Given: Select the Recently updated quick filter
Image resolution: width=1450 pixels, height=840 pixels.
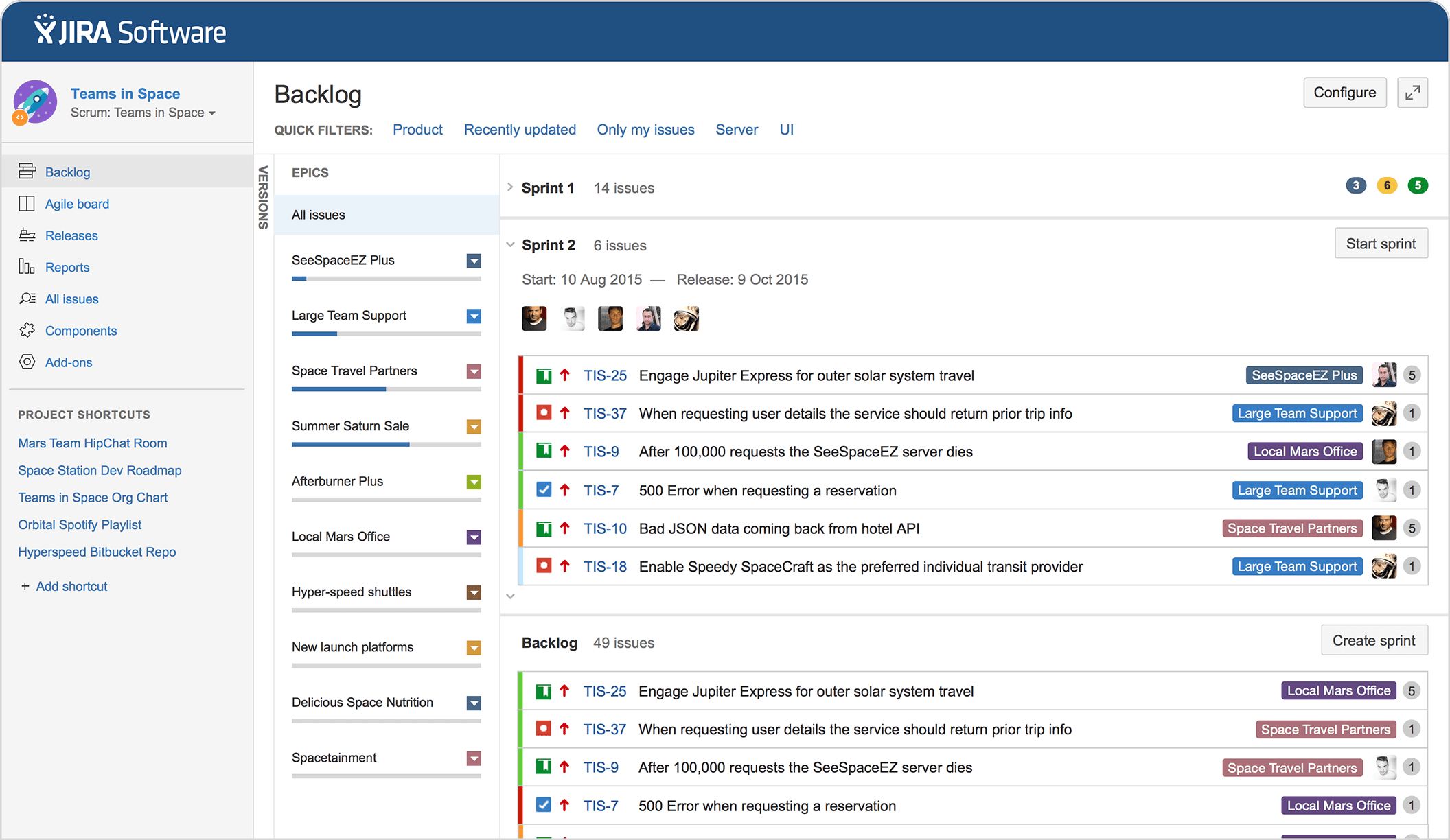Looking at the screenshot, I should [520, 129].
